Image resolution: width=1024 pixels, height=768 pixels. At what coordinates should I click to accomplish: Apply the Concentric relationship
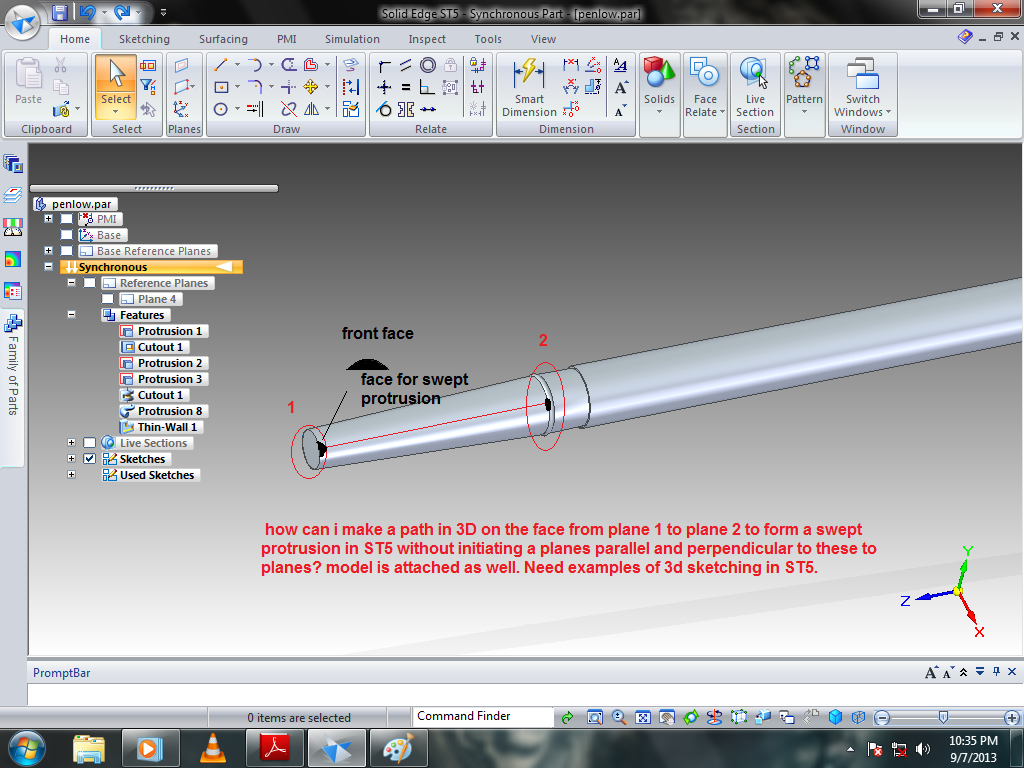pyautogui.click(x=428, y=65)
